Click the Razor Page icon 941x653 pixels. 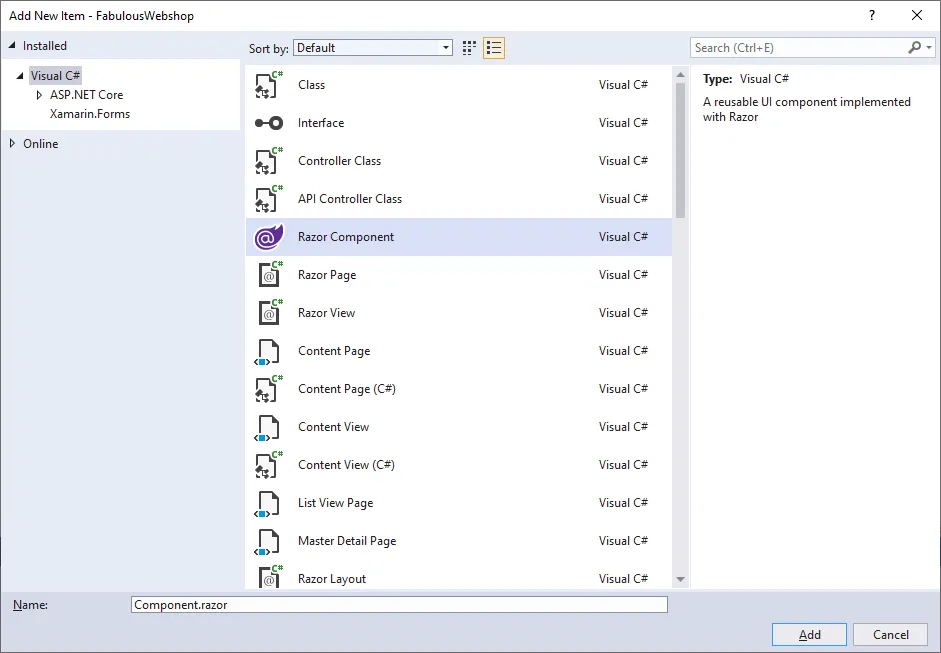tap(269, 275)
